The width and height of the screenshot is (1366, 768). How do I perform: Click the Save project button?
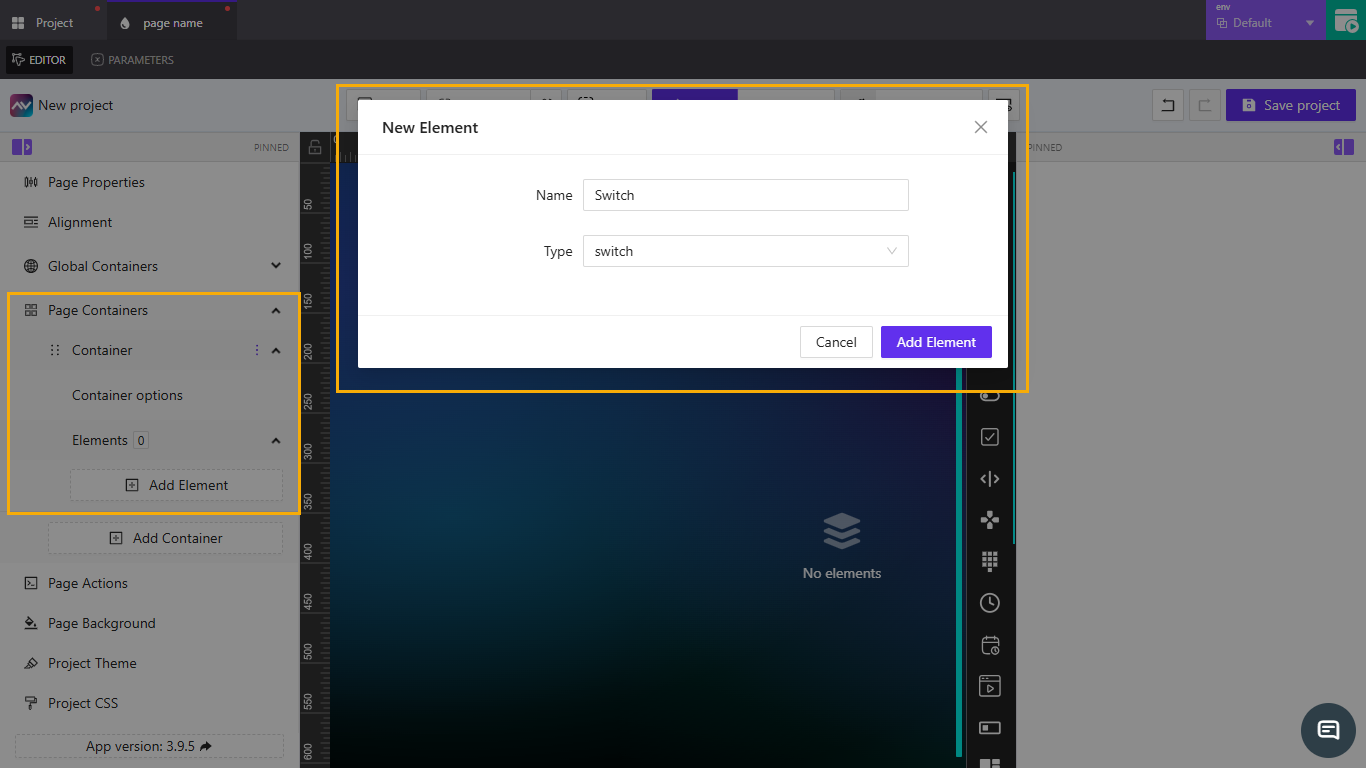(1290, 105)
